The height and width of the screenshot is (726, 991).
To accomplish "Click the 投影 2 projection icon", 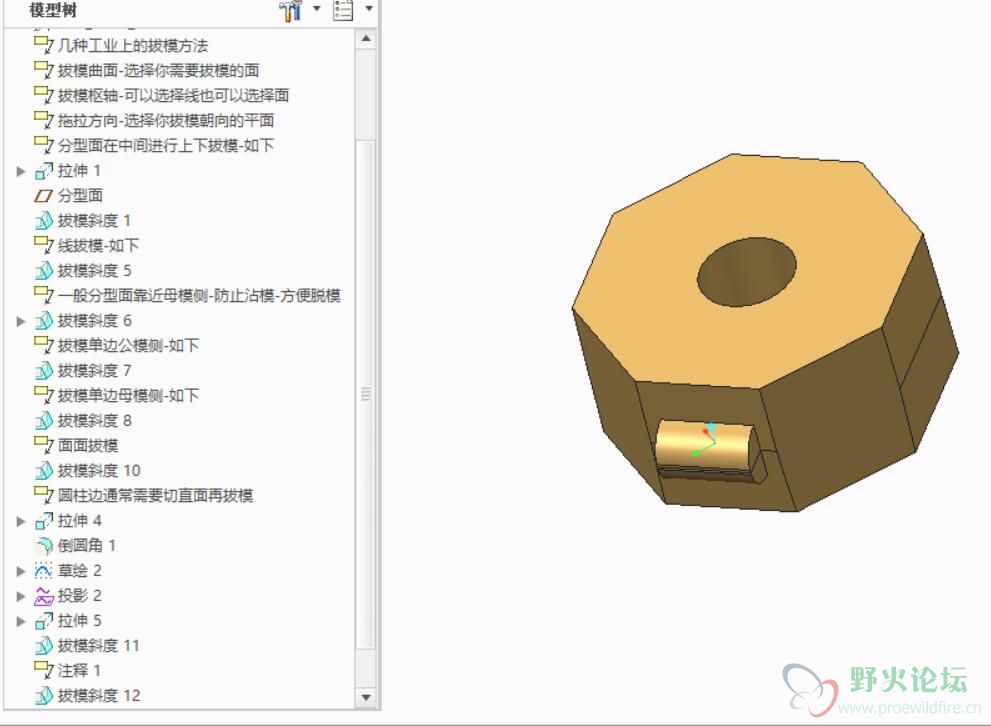I will [x=44, y=596].
